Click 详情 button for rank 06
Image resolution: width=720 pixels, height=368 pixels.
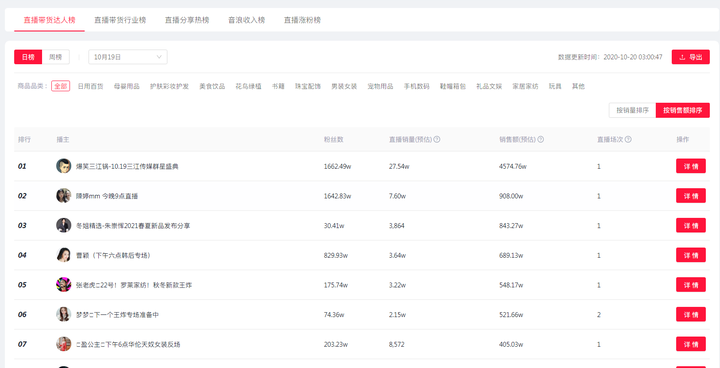(x=691, y=314)
